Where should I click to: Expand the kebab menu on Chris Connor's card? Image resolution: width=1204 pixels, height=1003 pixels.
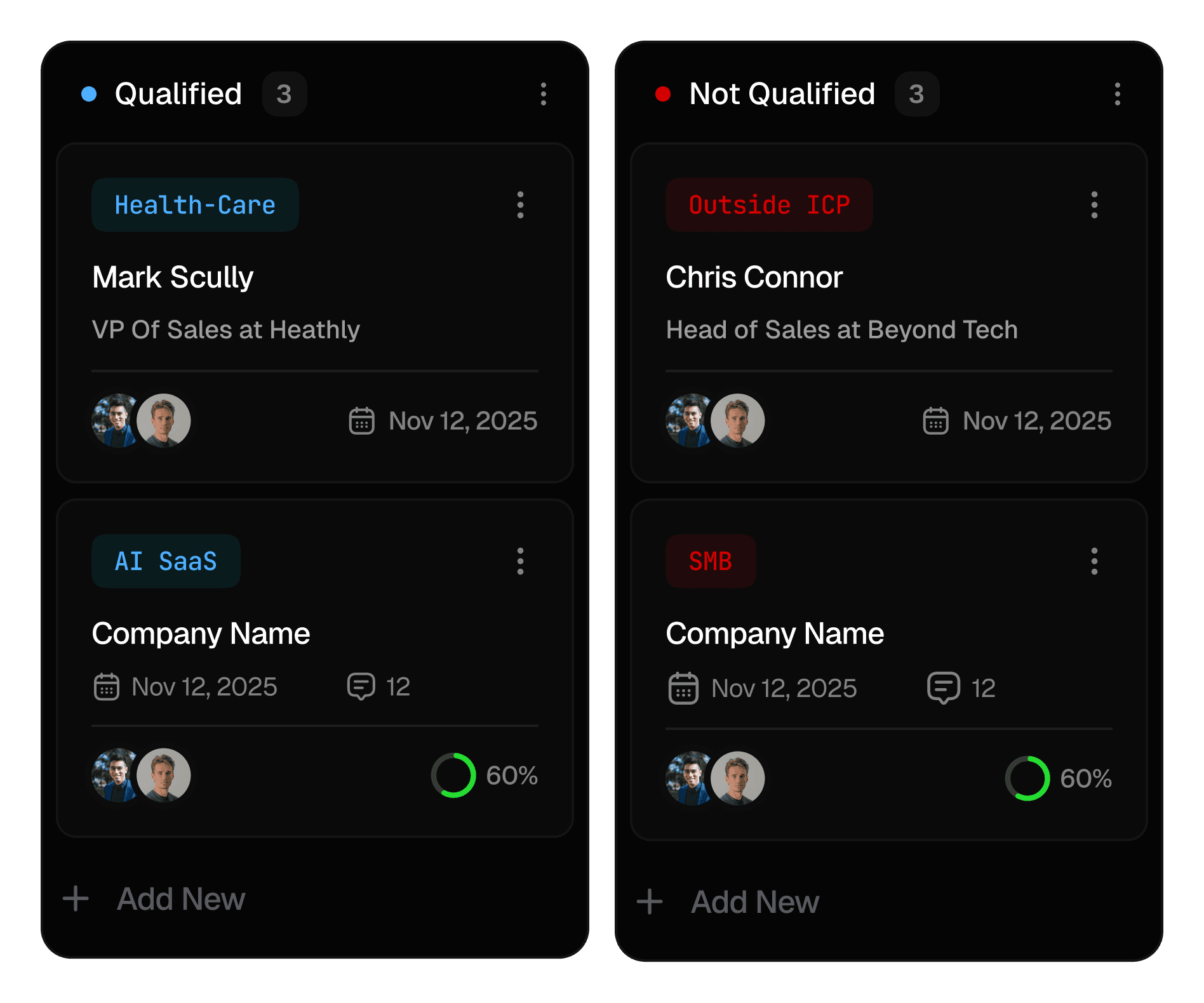coord(1094,204)
